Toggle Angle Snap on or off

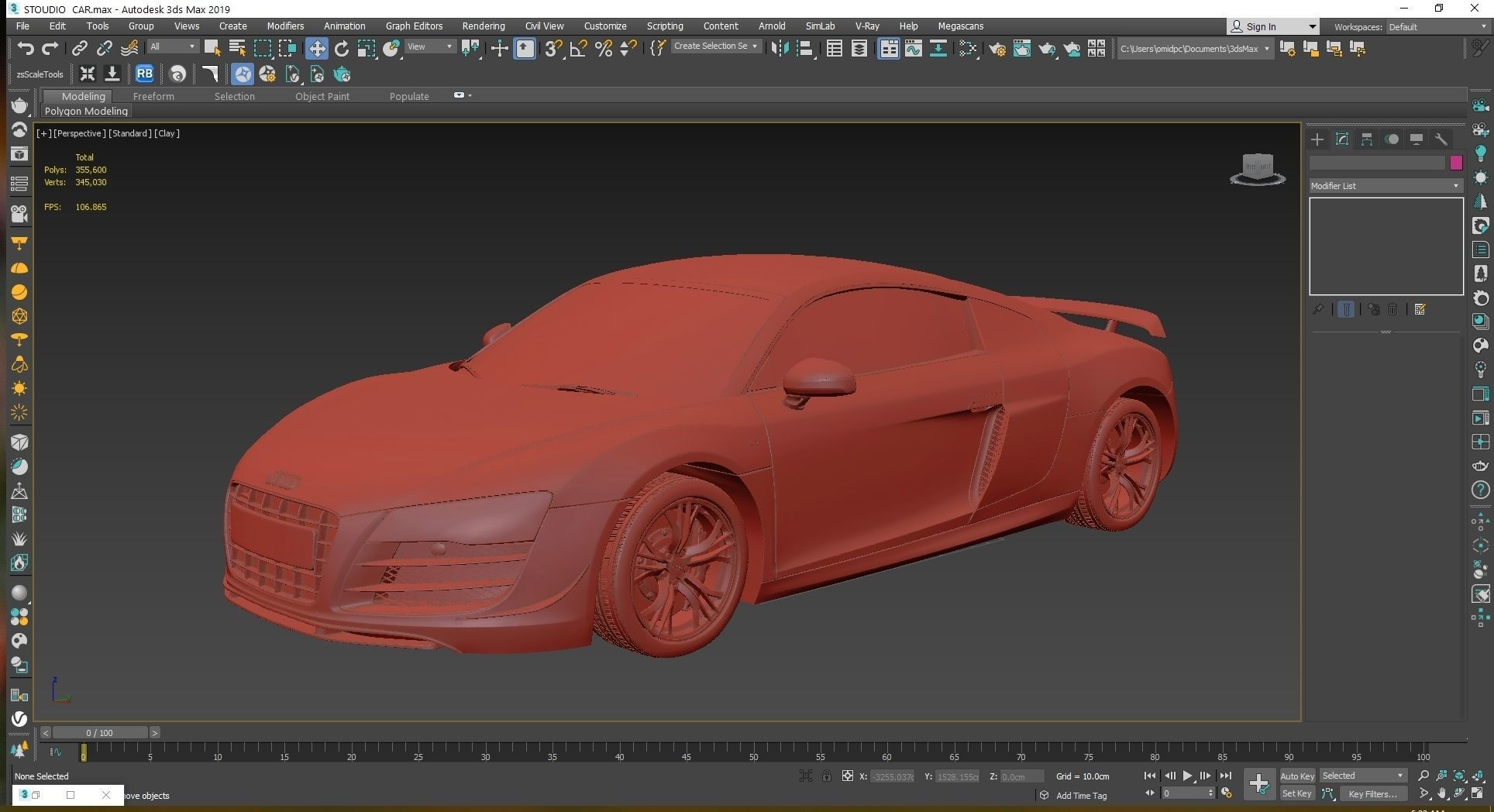(578, 49)
